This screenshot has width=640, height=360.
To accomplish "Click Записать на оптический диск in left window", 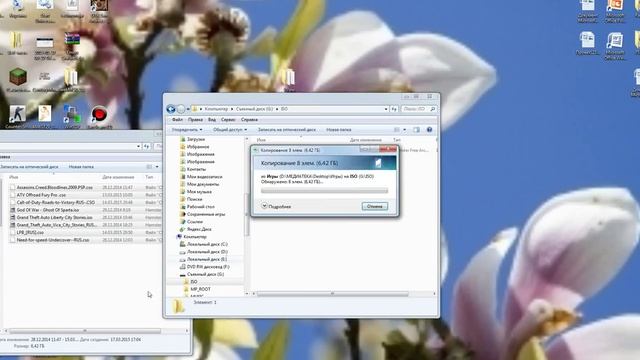I will [x=29, y=167].
